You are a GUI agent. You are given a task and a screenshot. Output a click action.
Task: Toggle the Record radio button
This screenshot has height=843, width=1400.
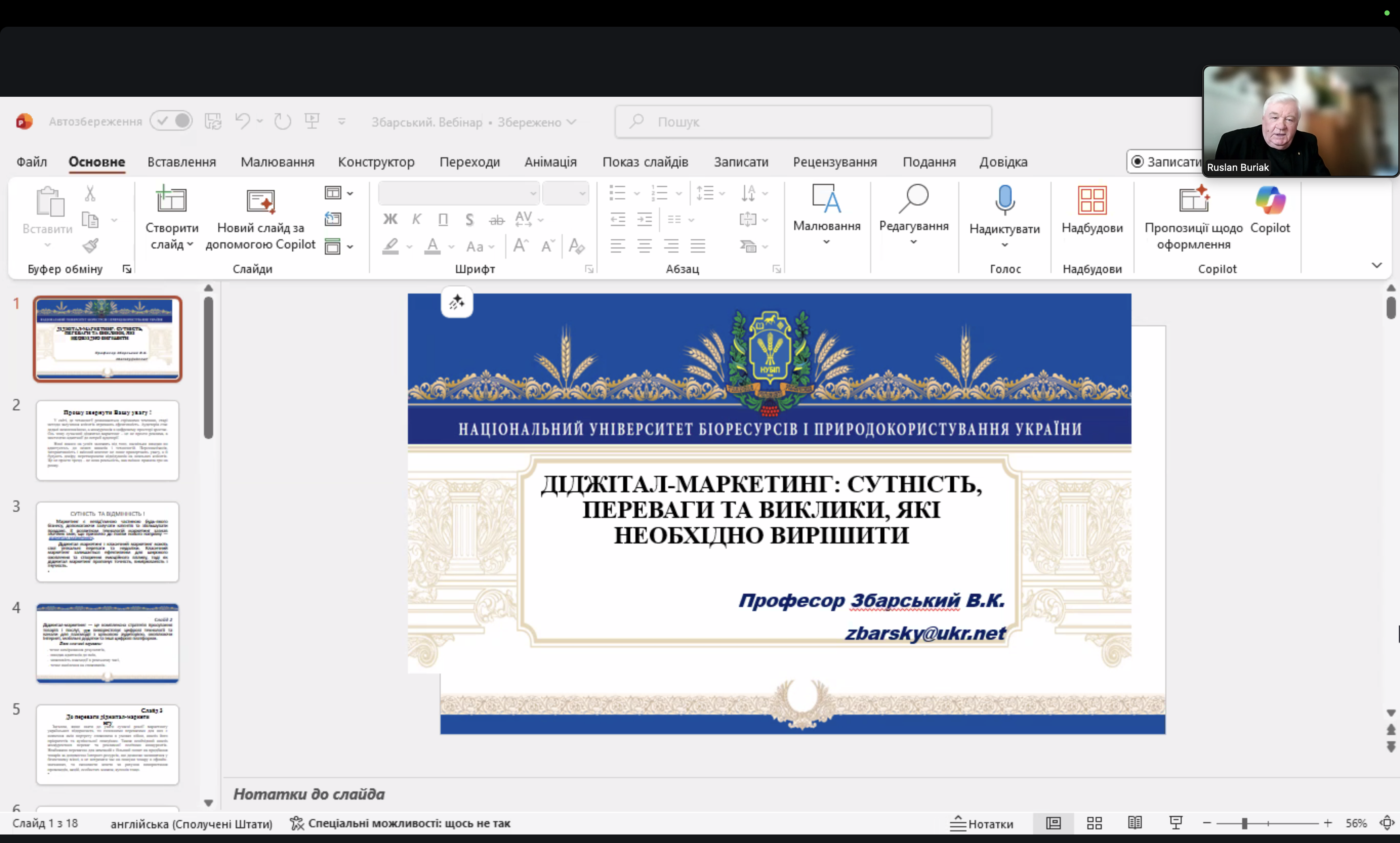(1137, 162)
